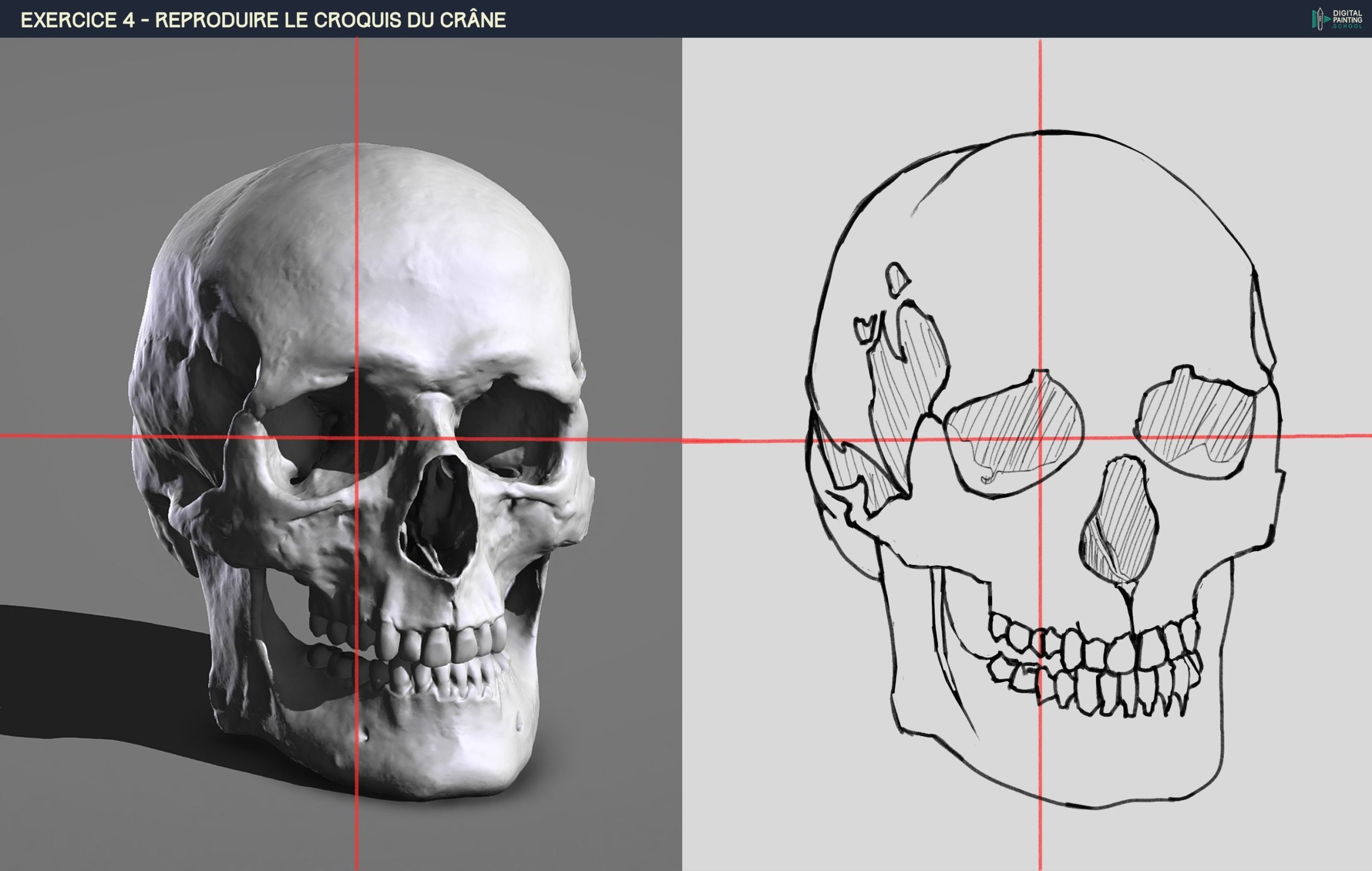This screenshot has width=1372, height=871.
Task: Click the Digital Painting School logo
Action: point(1338,19)
